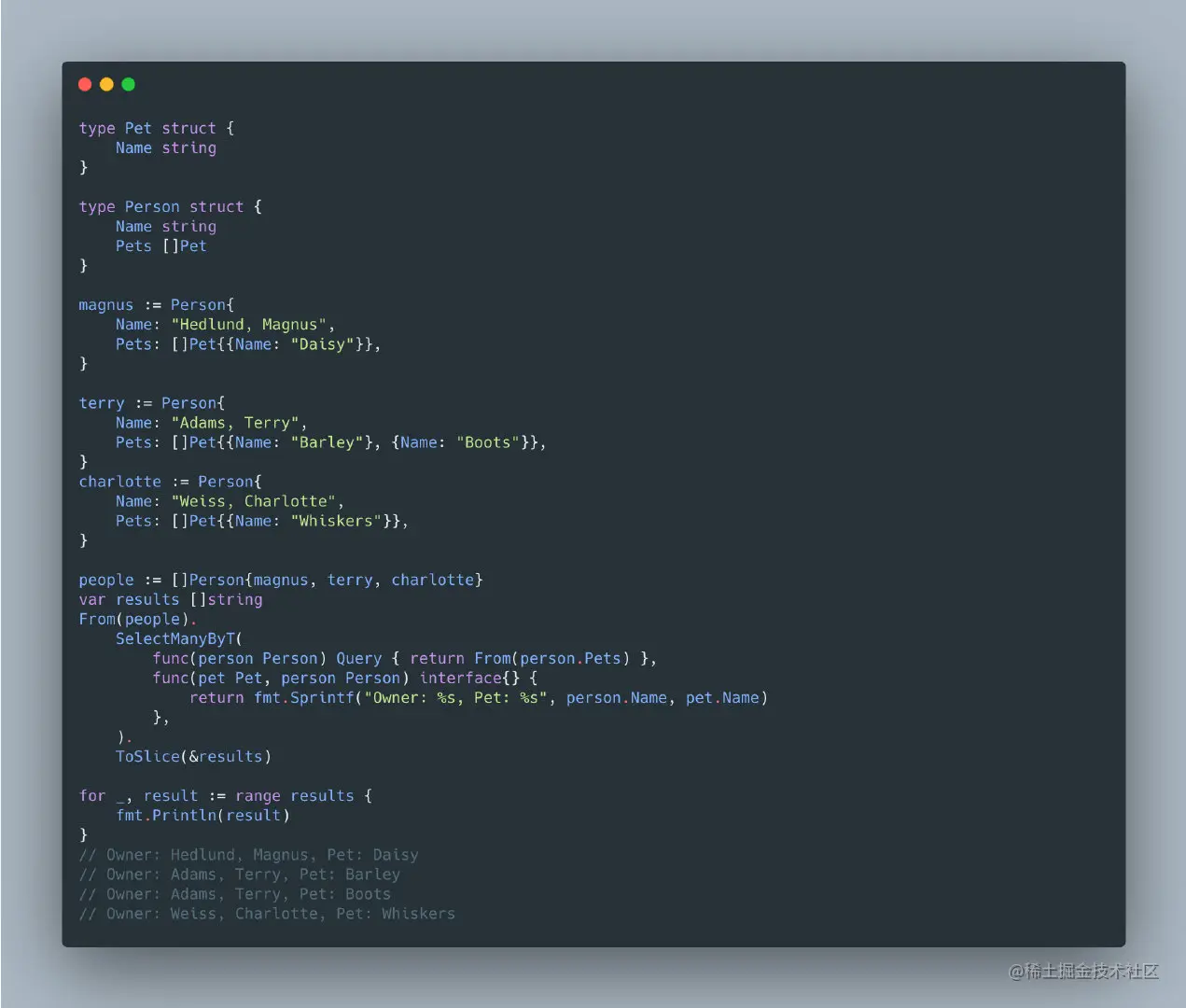Click the comment 'Owner: Hedlund, Magnus, Pet: Daisy'

point(249,854)
